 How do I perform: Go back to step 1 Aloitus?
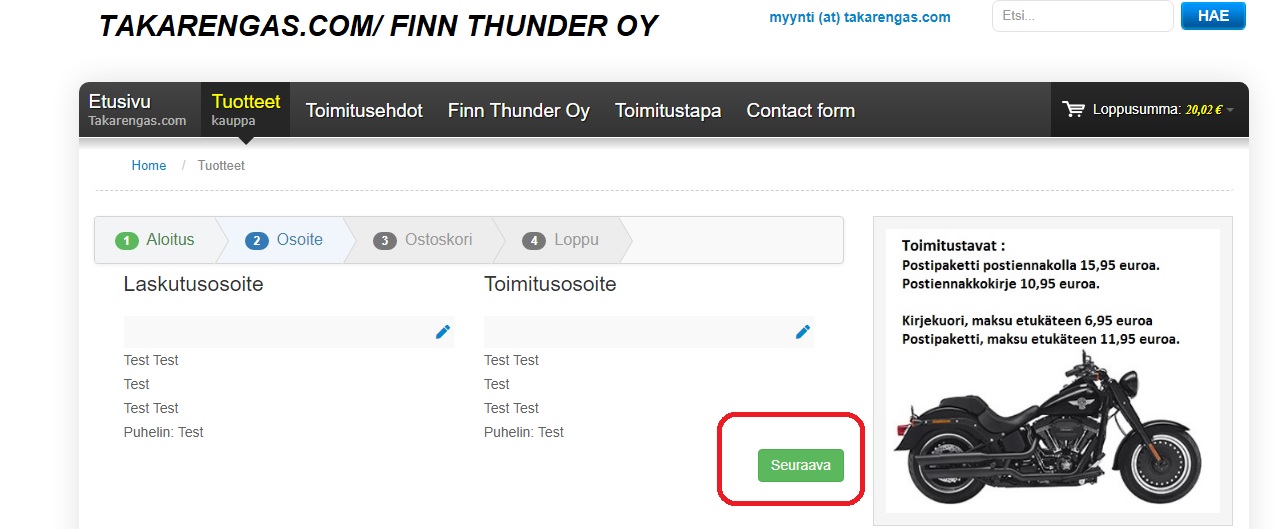click(x=155, y=240)
